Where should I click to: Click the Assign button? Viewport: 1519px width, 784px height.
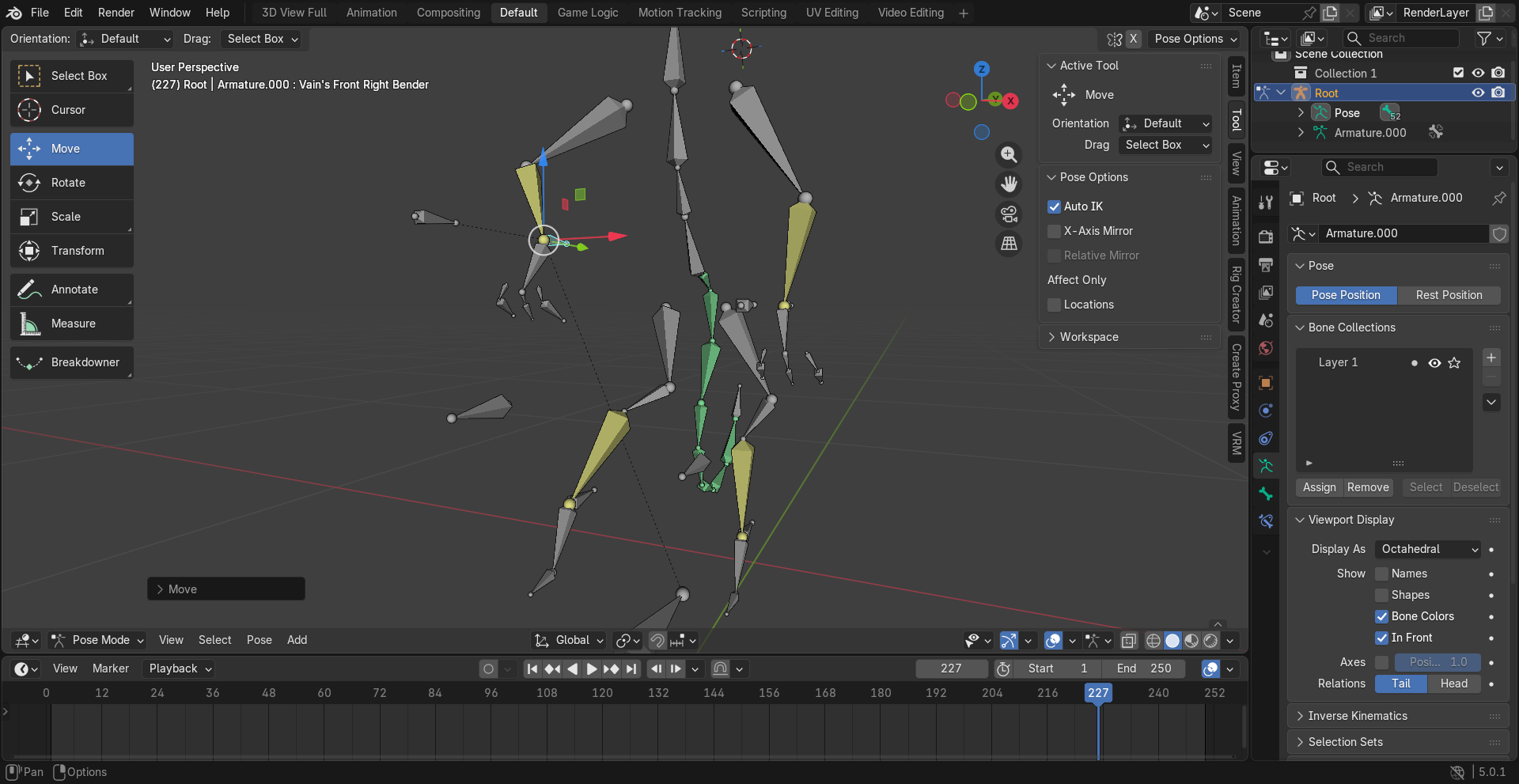click(x=1319, y=488)
